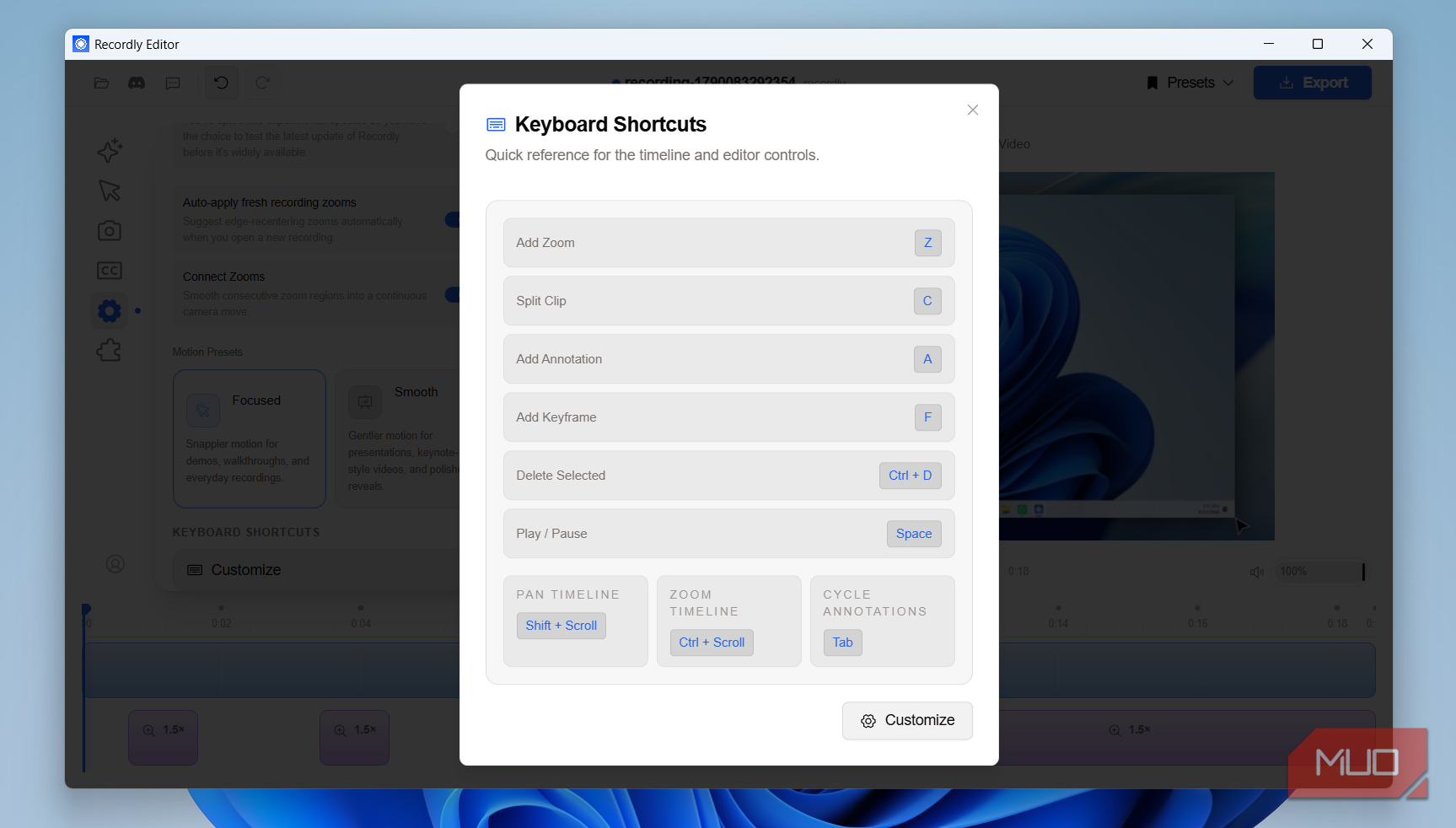The height and width of the screenshot is (828, 1456).
Task: Click the second 1.5× zoom region on the timeline
Action: pyautogui.click(x=354, y=738)
